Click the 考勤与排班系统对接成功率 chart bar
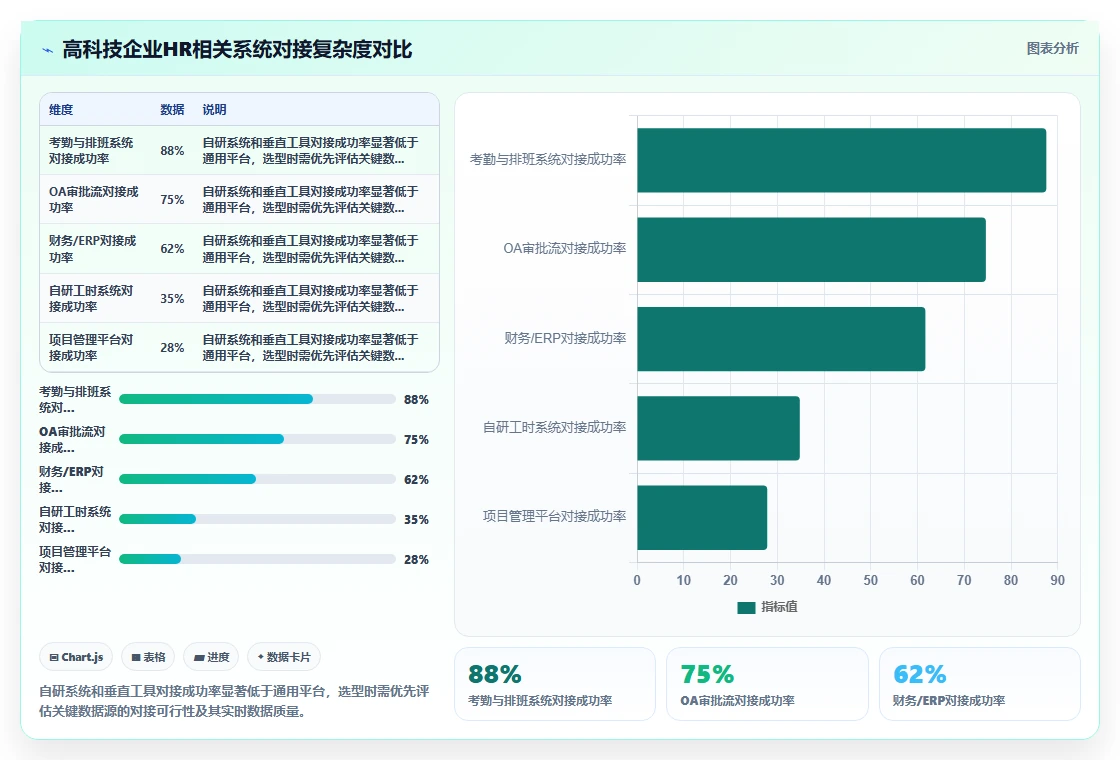 click(841, 160)
